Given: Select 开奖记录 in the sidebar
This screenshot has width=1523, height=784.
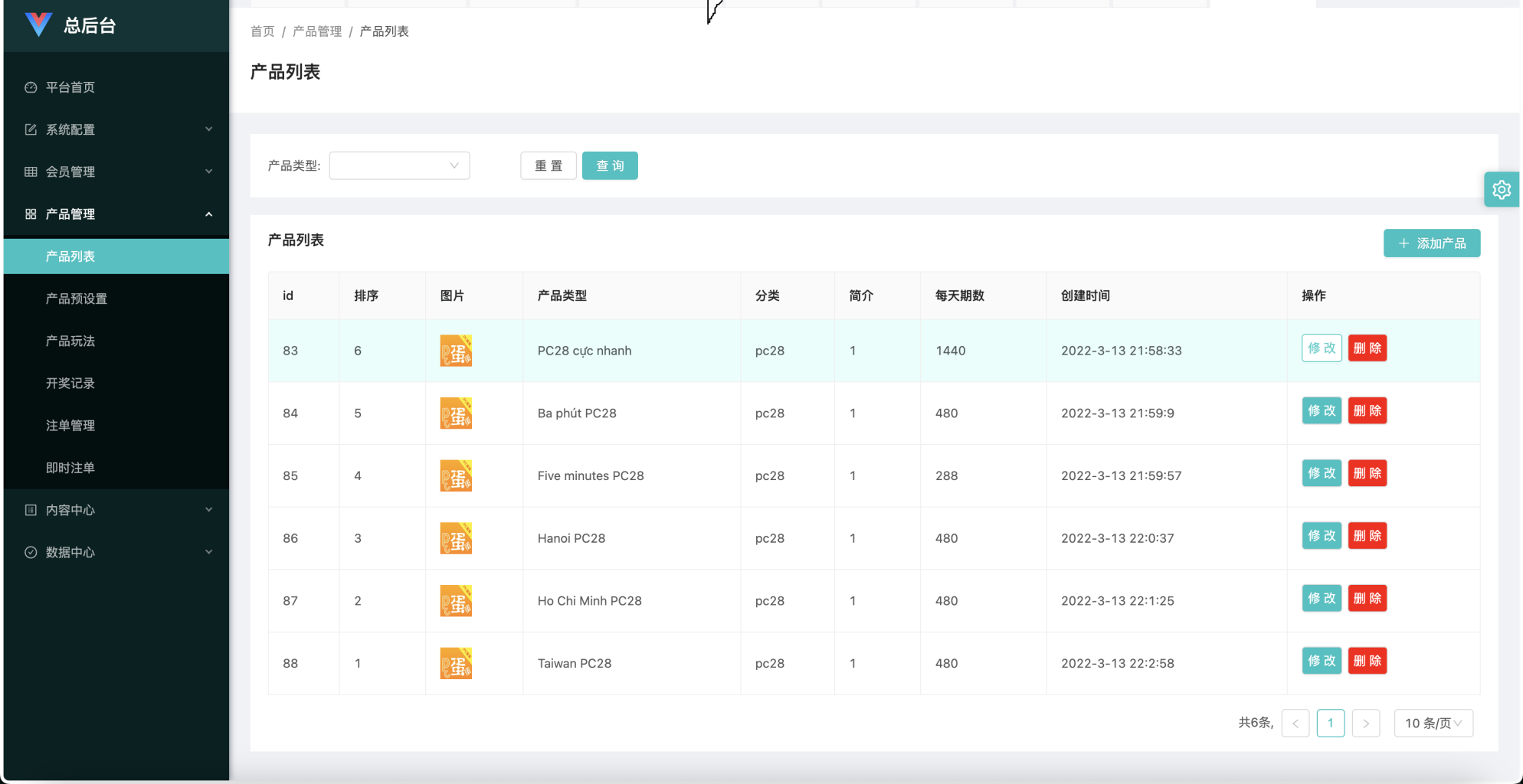Looking at the screenshot, I should click(x=70, y=383).
